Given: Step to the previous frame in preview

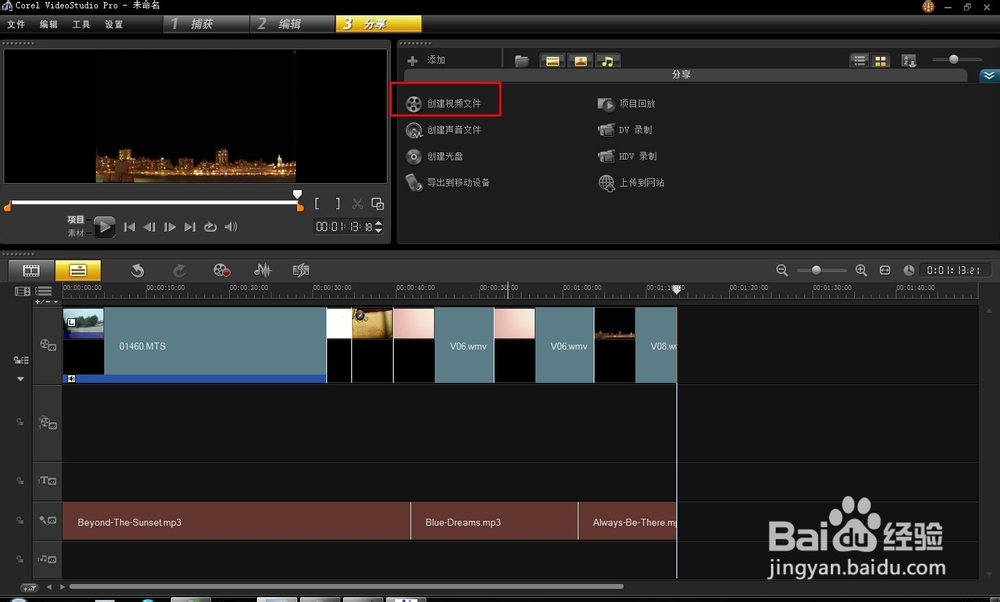Looking at the screenshot, I should 149,227.
